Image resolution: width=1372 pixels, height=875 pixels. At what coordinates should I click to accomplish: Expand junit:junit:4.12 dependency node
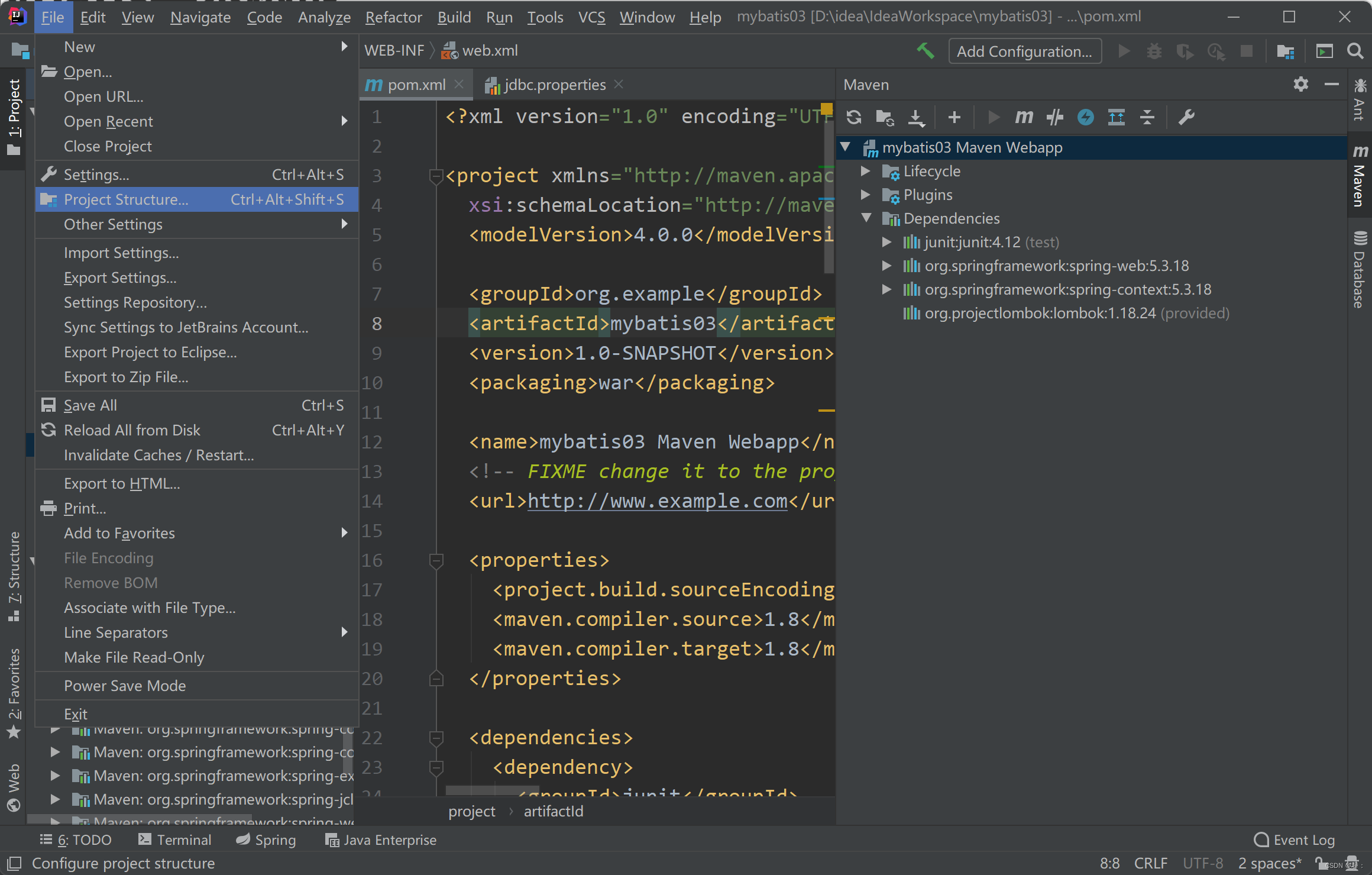tap(886, 242)
